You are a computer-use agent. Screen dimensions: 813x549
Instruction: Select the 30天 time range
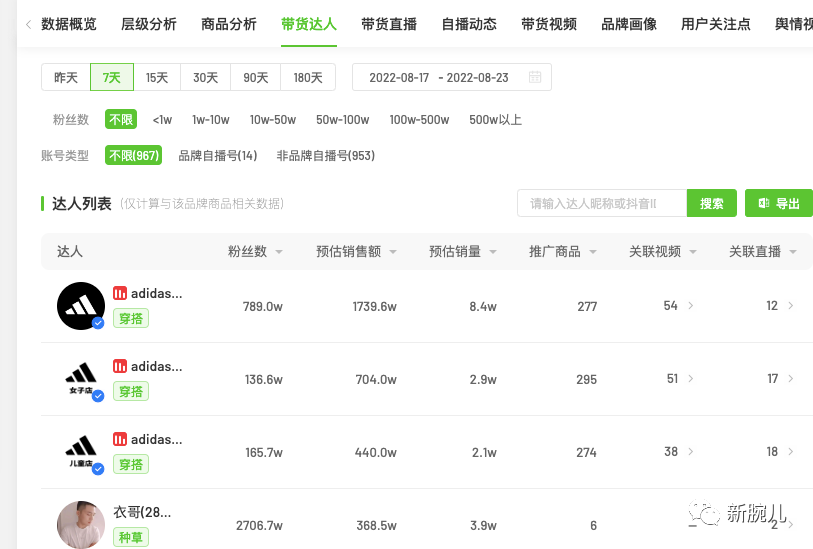point(205,77)
